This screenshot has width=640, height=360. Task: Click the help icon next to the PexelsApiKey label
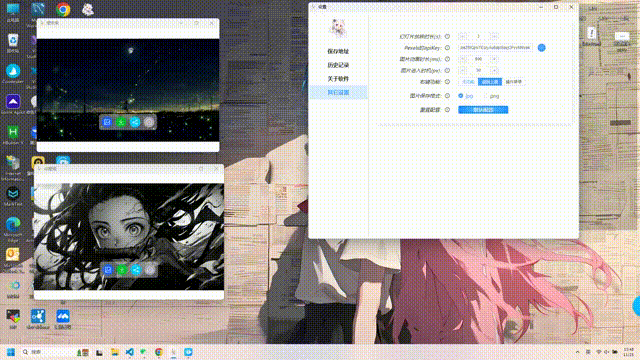tap(447, 48)
